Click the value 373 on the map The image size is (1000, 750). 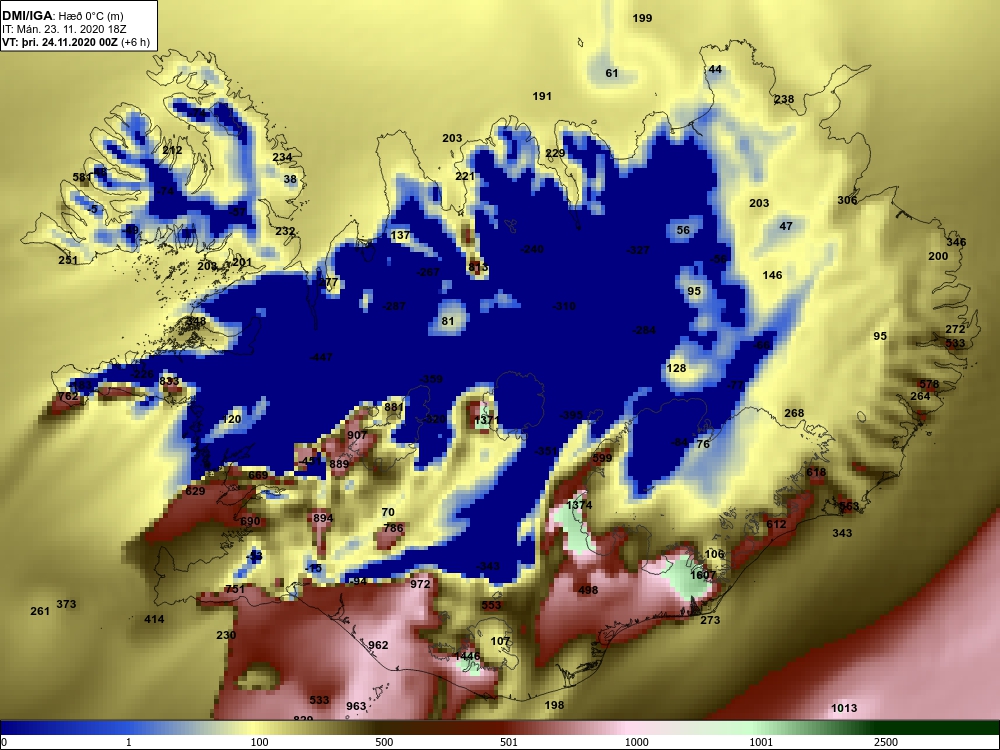[x=66, y=604]
